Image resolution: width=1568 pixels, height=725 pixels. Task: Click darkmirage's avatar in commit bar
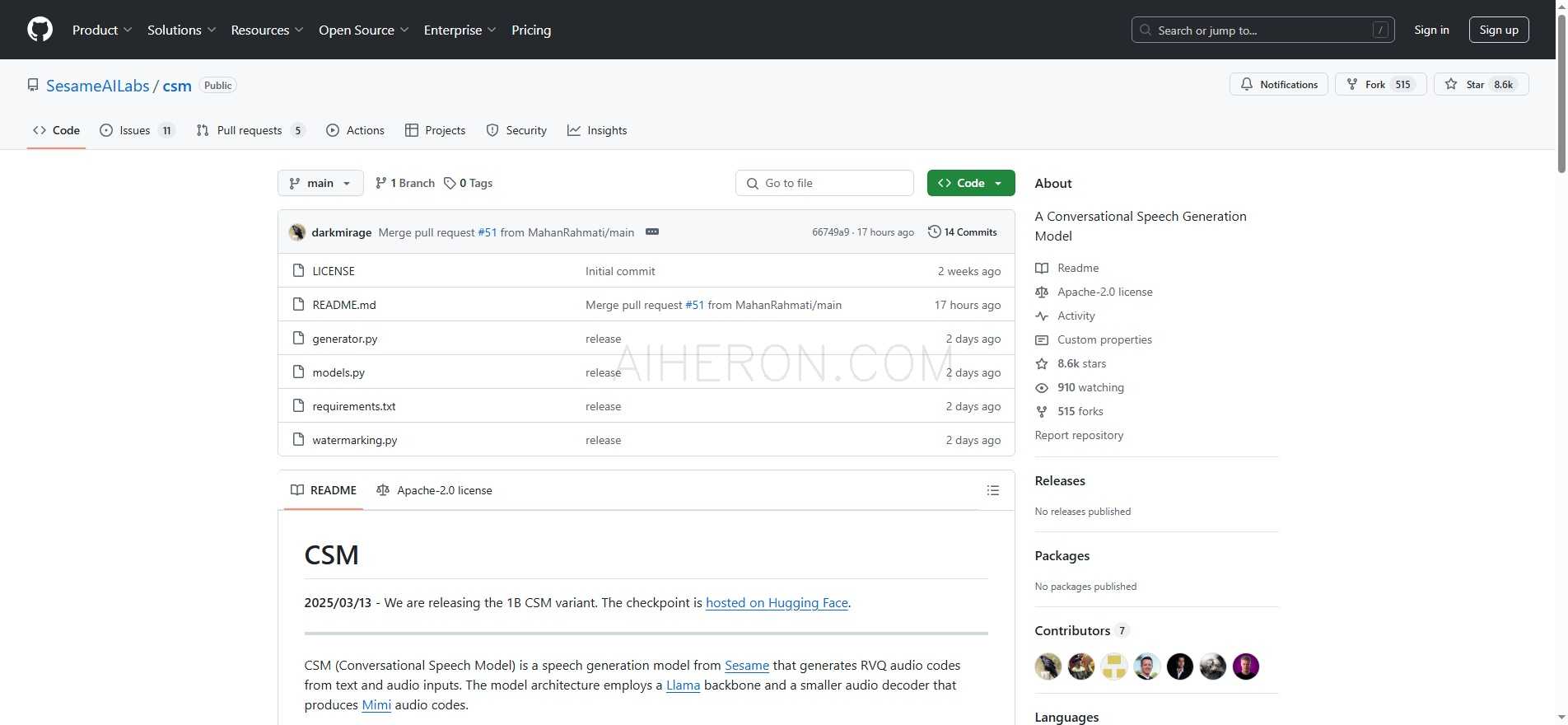click(x=297, y=232)
